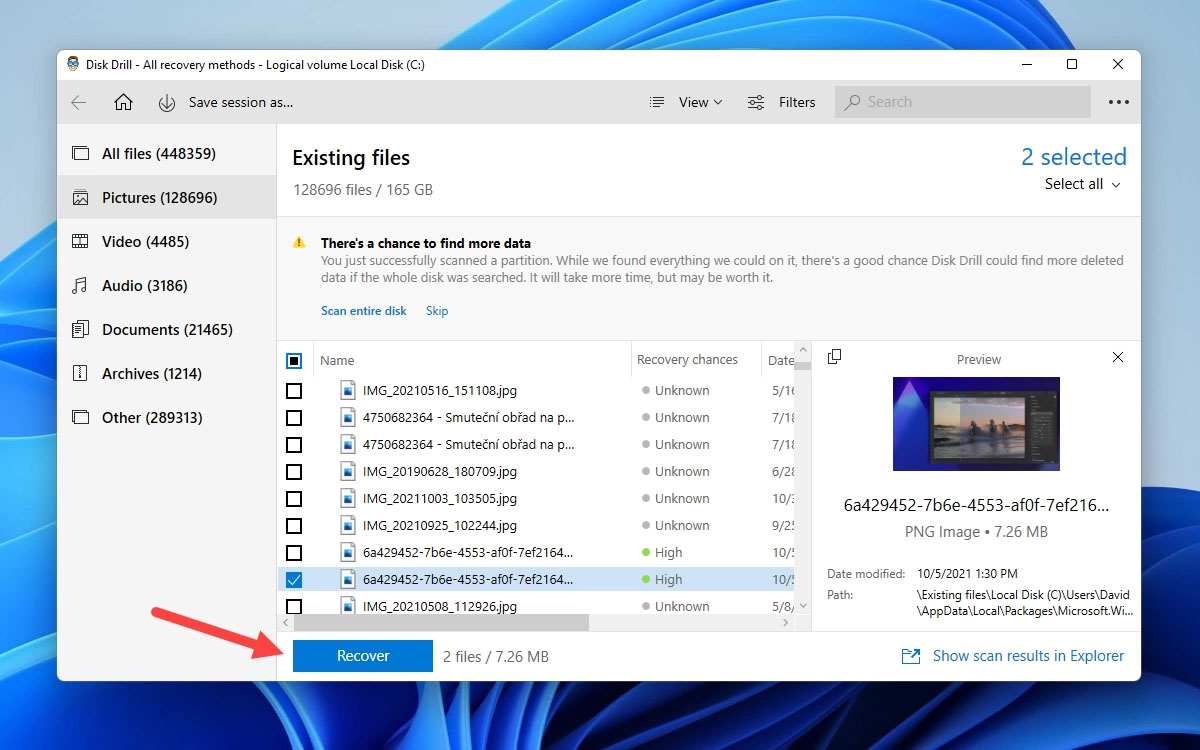The height and width of the screenshot is (750, 1200).
Task: Select All files (448359) category
Action: click(167, 154)
